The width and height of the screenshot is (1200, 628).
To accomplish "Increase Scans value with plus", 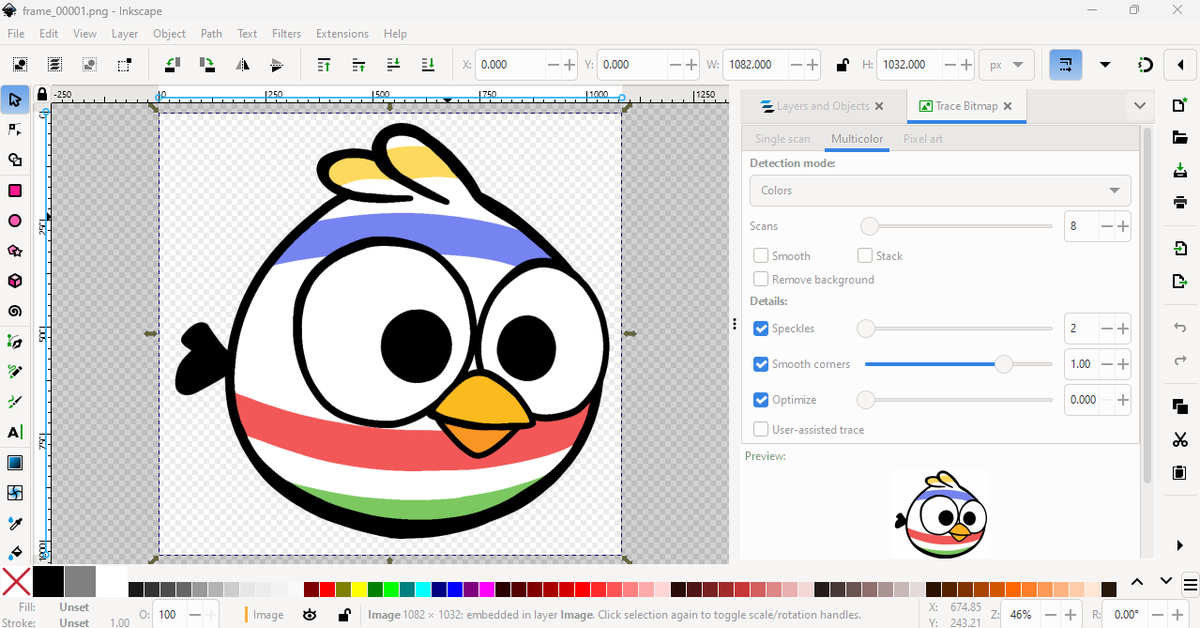I will point(1123,226).
